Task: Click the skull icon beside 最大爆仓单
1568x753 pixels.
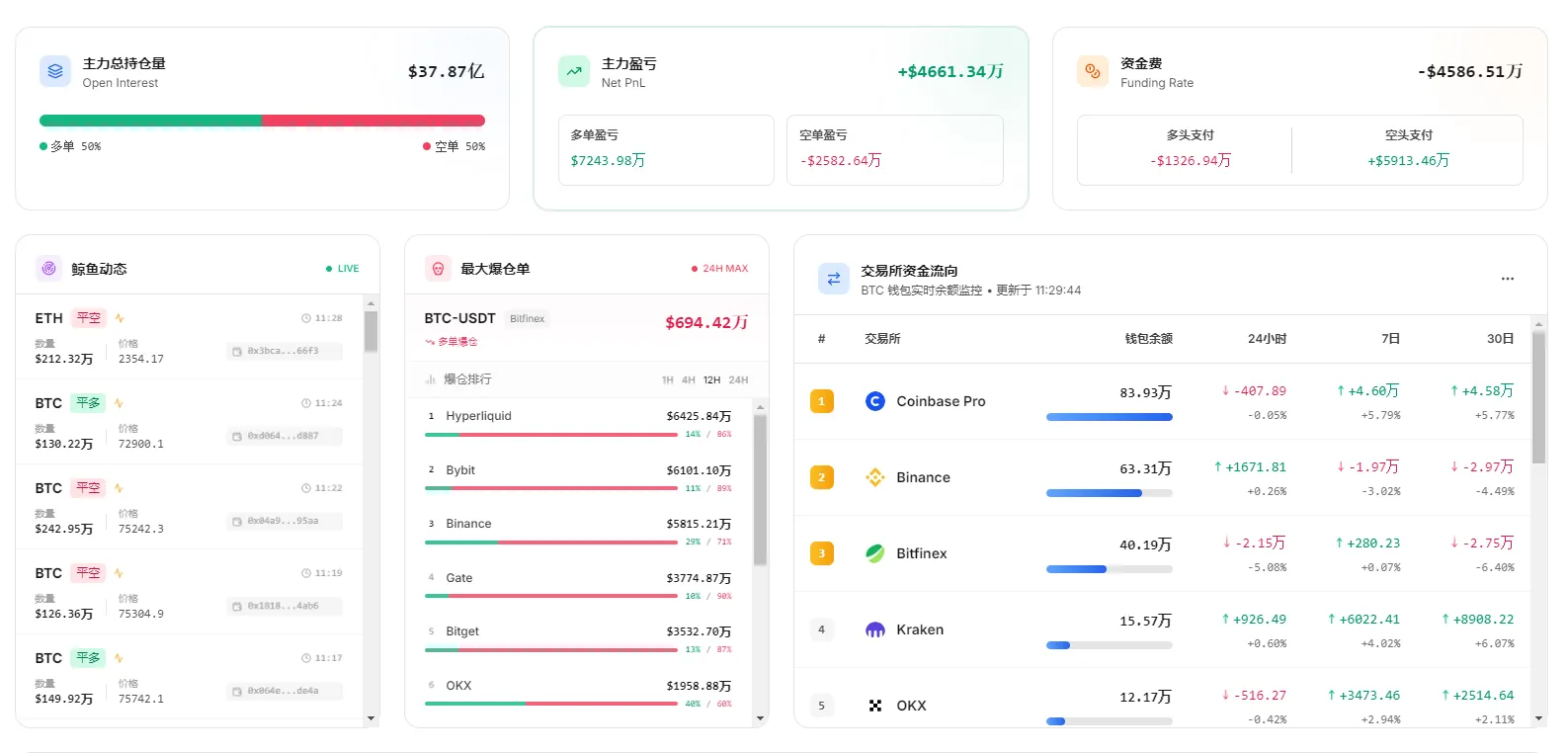Action: (438, 268)
